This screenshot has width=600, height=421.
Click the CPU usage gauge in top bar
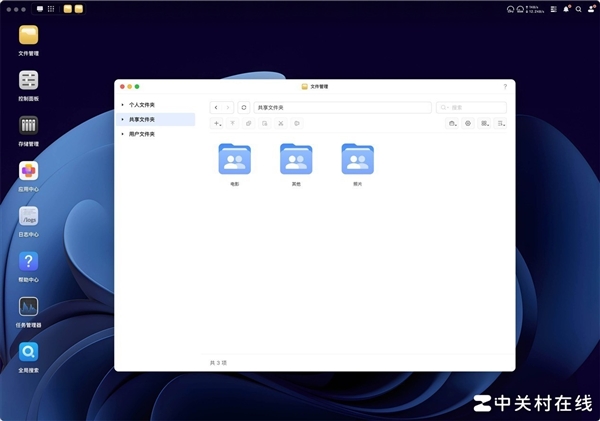coord(510,9)
